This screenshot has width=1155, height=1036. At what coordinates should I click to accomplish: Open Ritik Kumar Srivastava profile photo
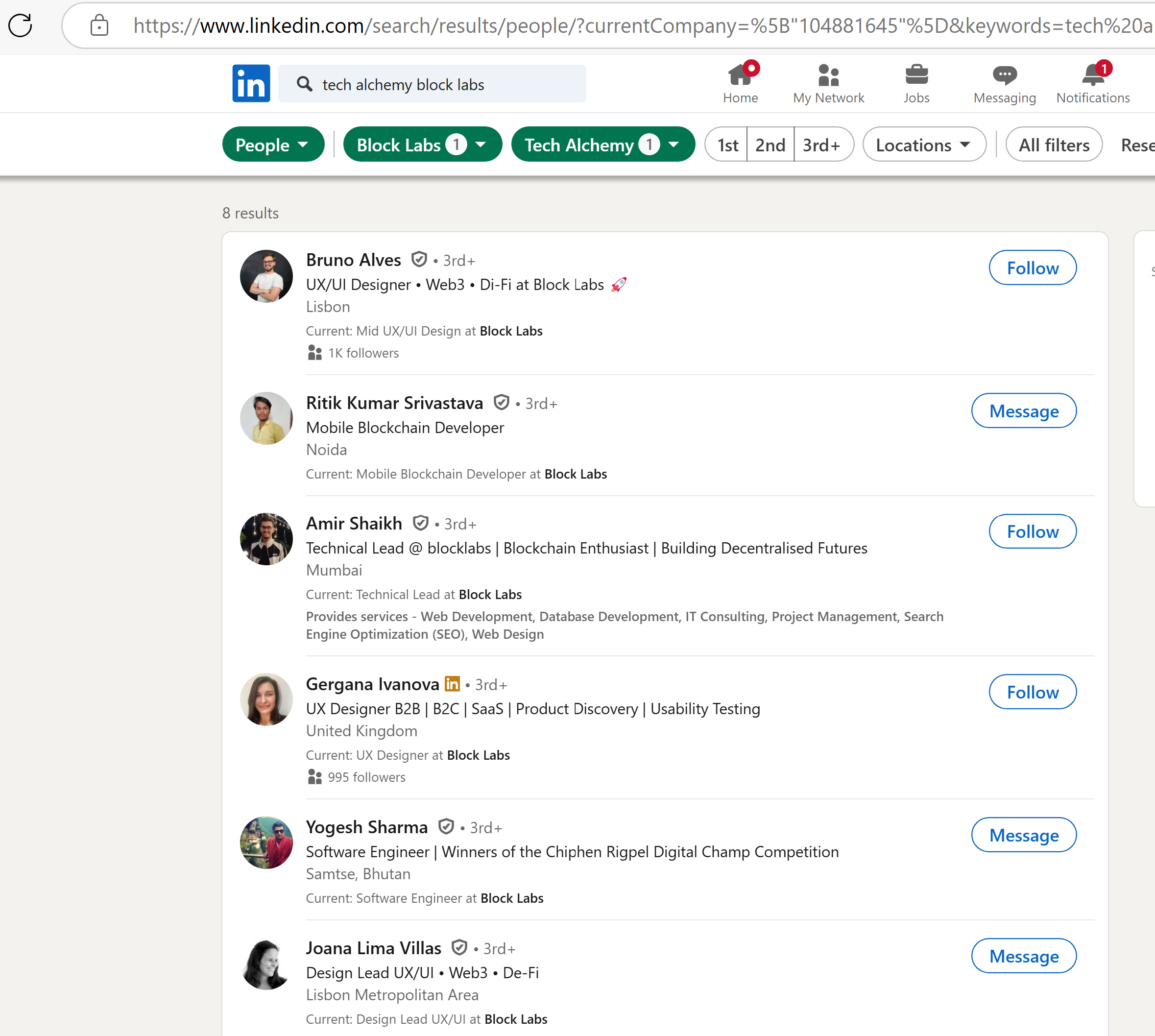click(x=266, y=418)
